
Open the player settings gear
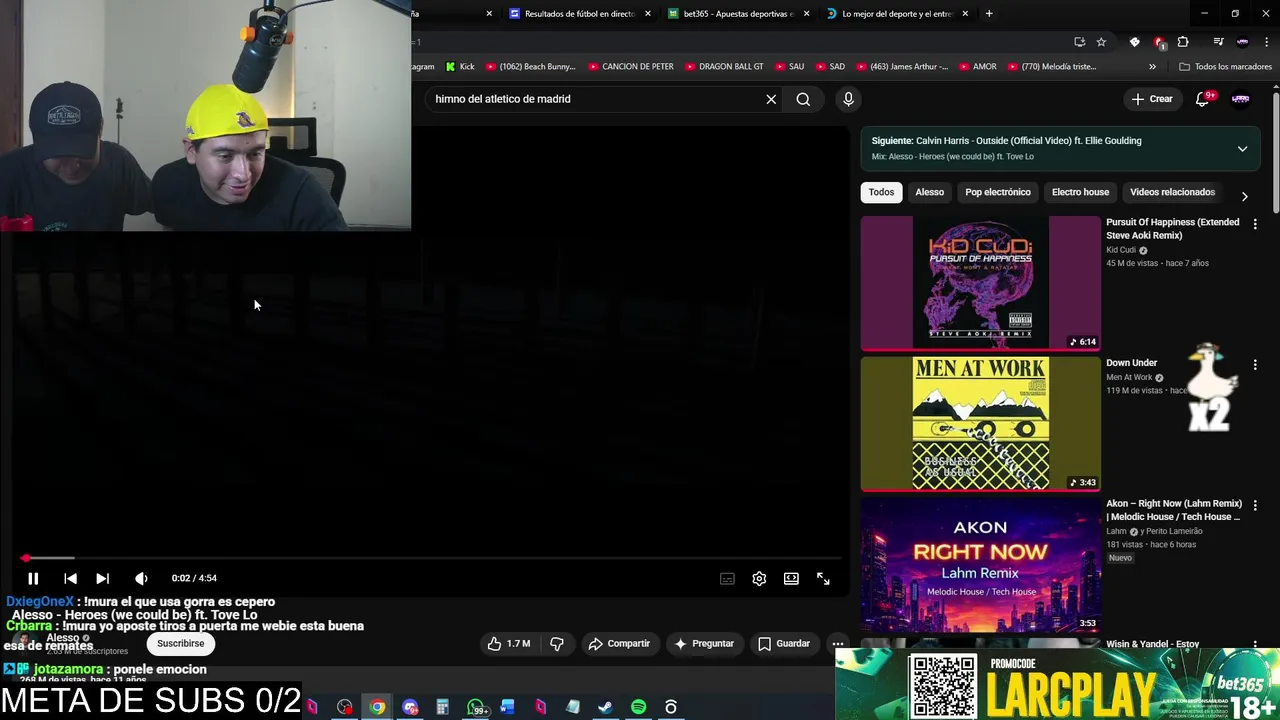(x=759, y=578)
